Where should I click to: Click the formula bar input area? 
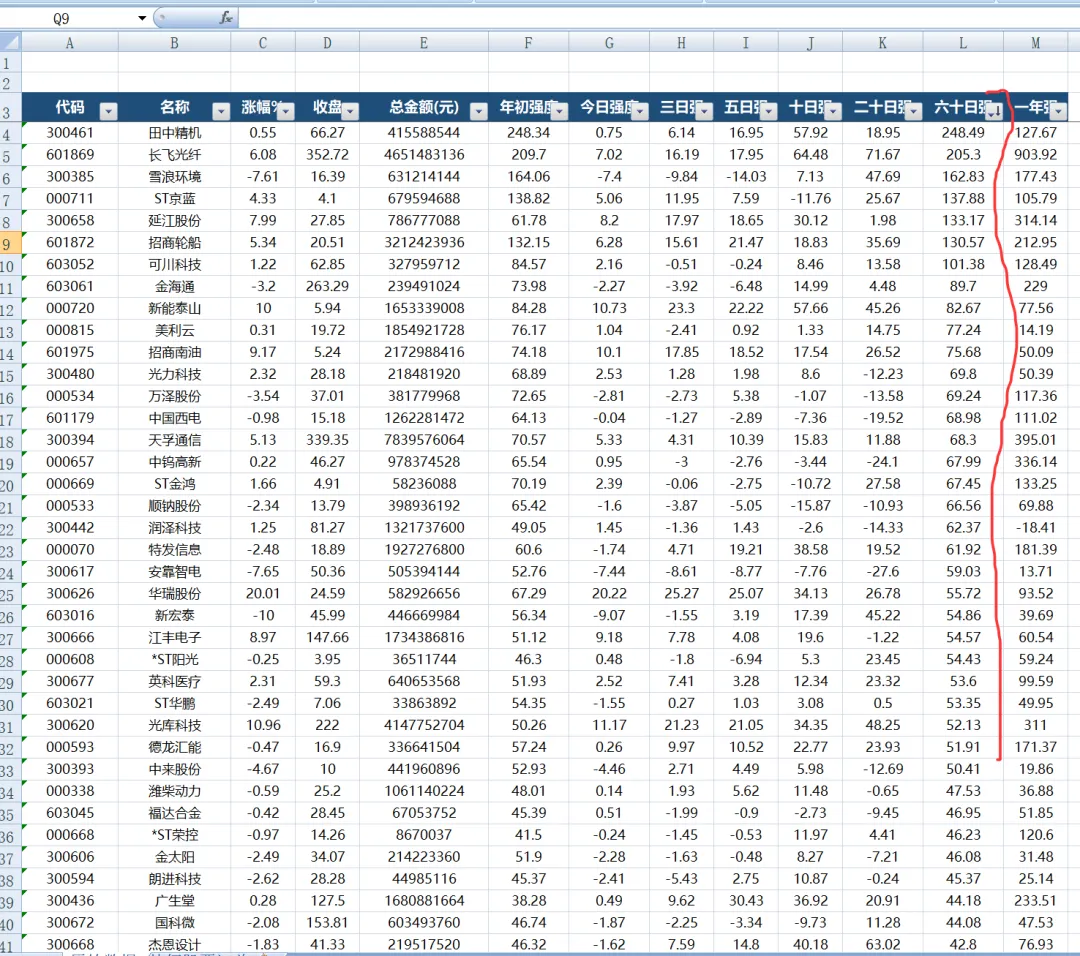point(658,19)
